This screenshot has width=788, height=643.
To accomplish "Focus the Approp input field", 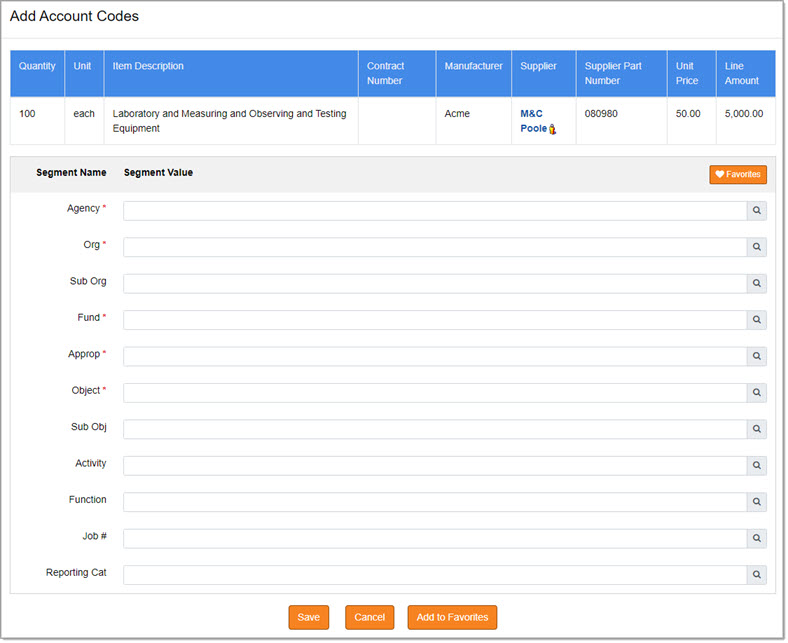I will coord(435,356).
